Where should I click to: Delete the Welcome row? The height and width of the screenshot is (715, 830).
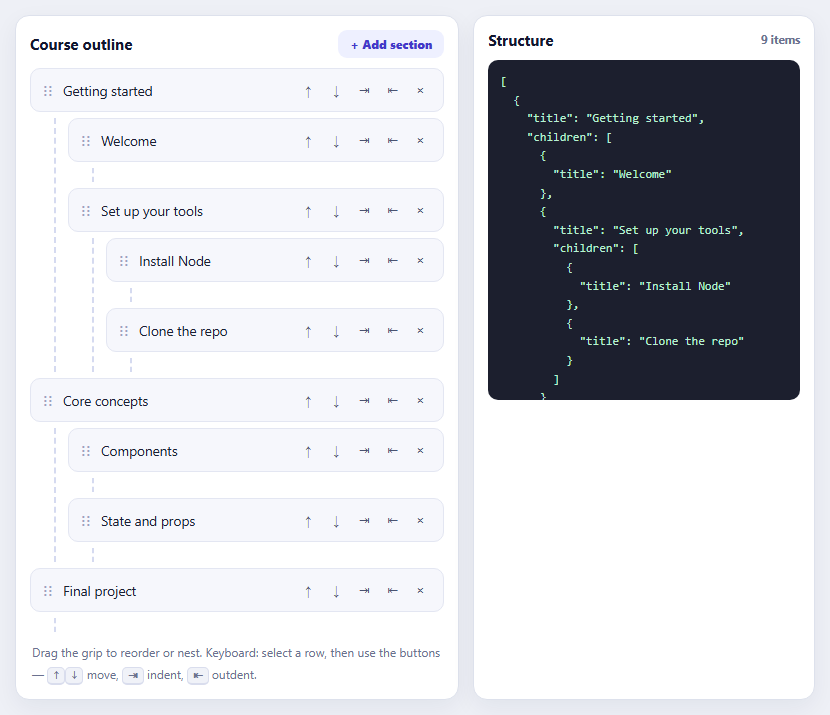click(420, 141)
